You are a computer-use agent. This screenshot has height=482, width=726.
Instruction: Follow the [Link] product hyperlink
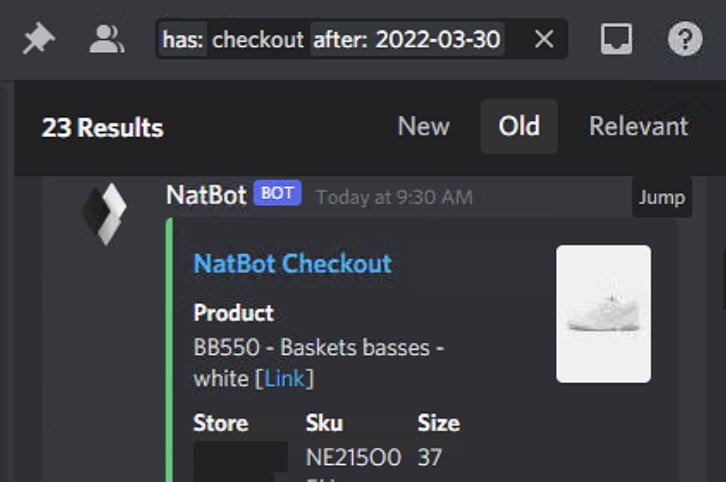284,379
